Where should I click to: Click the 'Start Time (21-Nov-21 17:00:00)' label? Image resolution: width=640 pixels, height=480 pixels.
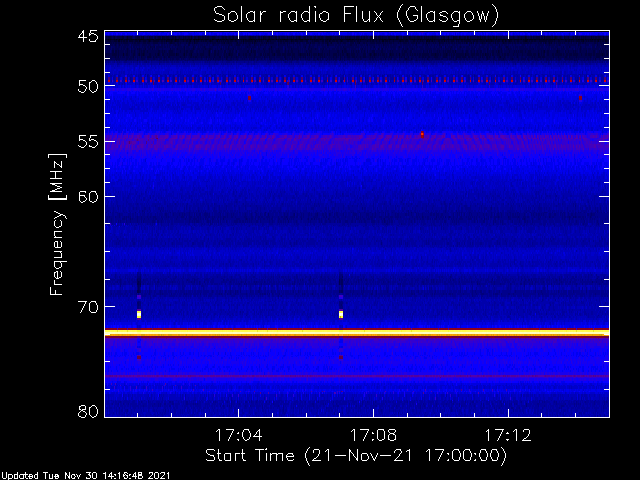(x=356, y=456)
